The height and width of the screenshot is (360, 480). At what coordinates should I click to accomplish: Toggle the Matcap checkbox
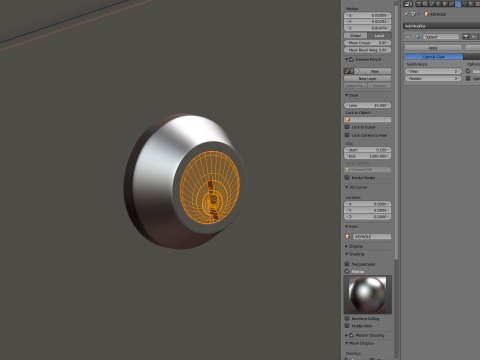pyautogui.click(x=347, y=271)
